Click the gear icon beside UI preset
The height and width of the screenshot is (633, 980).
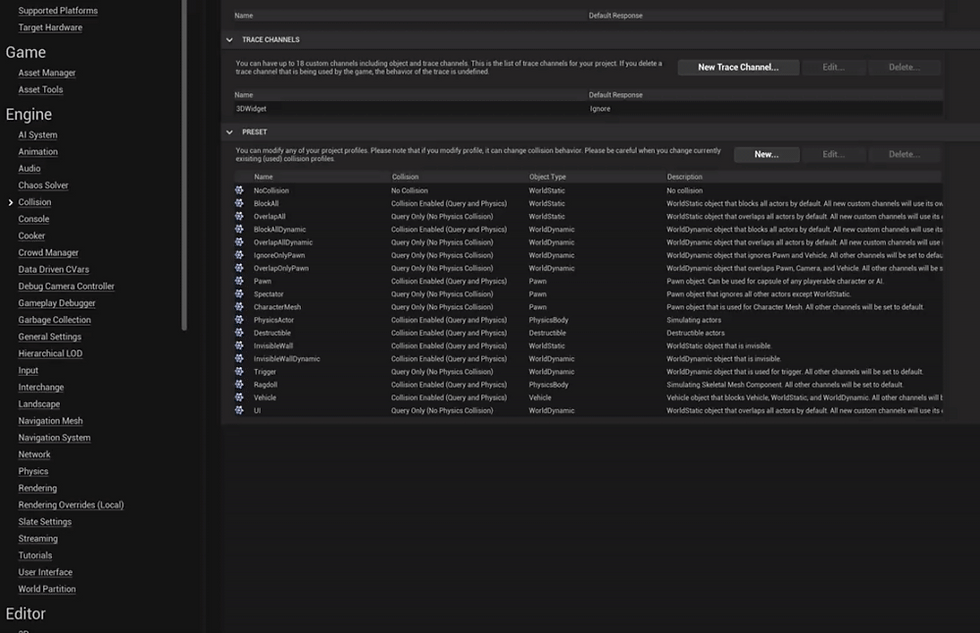[x=239, y=410]
